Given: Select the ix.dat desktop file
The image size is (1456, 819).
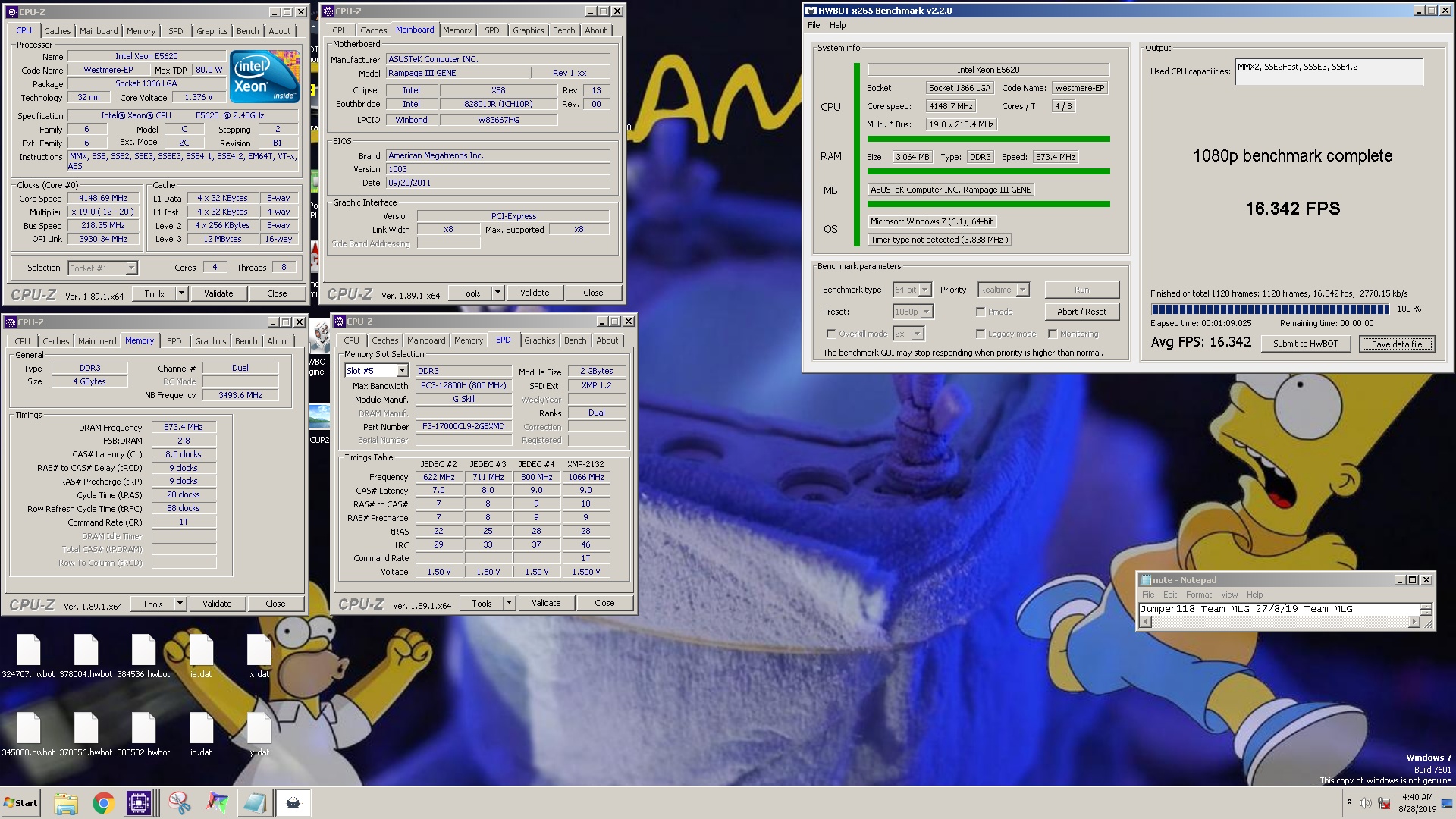Looking at the screenshot, I should point(259,656).
